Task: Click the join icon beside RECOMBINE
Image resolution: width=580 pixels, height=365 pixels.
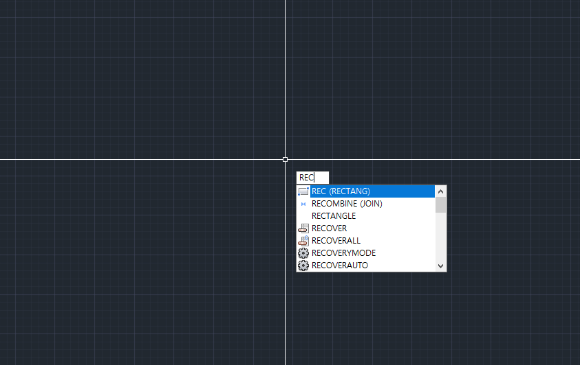Action: click(x=303, y=204)
